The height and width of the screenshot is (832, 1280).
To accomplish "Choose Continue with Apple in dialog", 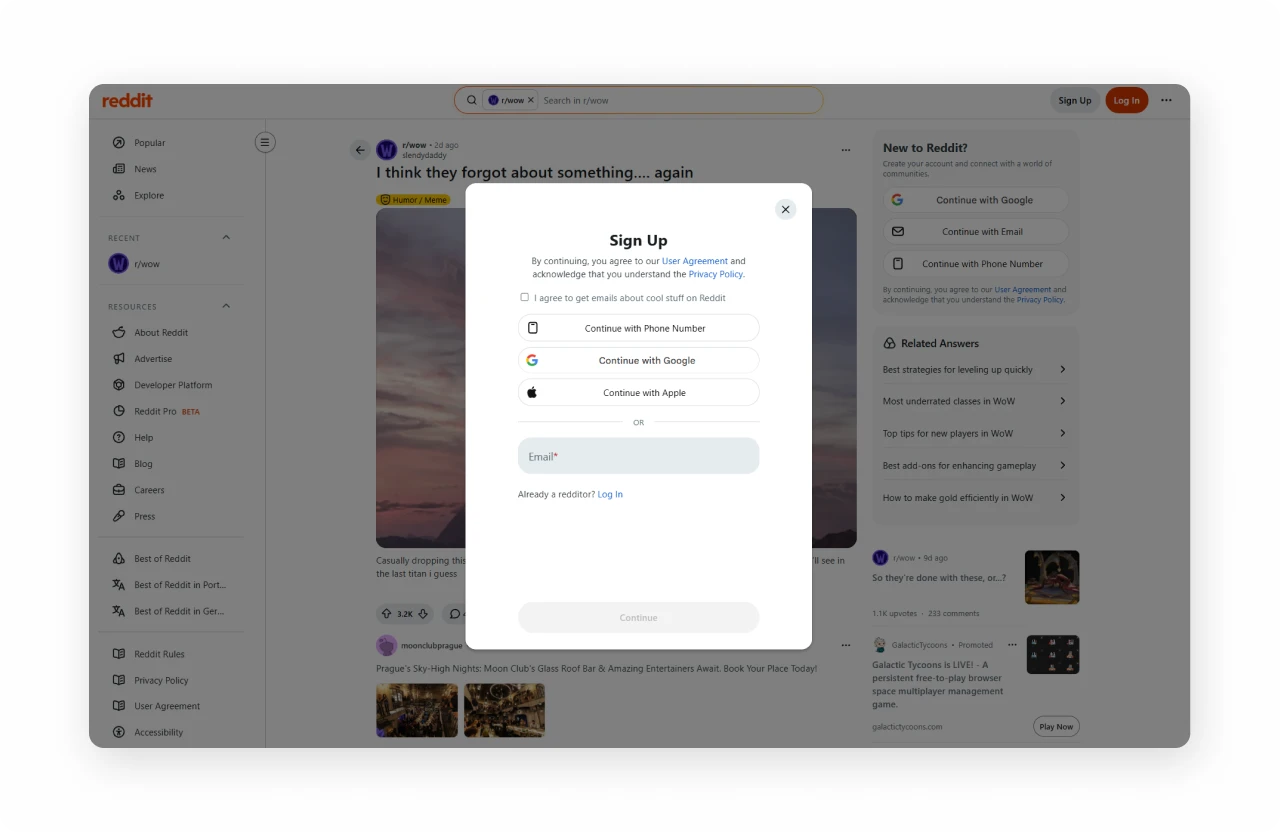I will 638,392.
